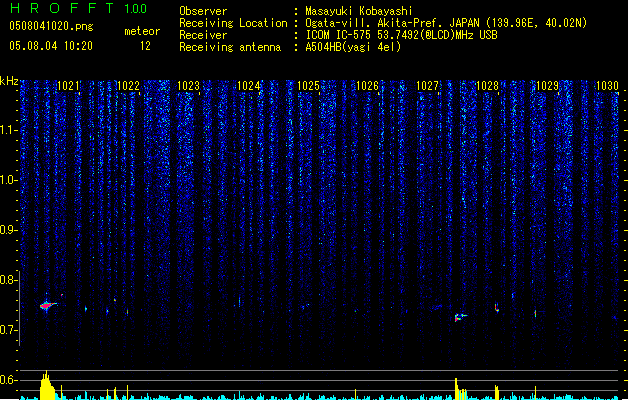Click the 1022 time marker
Image resolution: width=629 pixels, height=400 pixels.
point(128,86)
